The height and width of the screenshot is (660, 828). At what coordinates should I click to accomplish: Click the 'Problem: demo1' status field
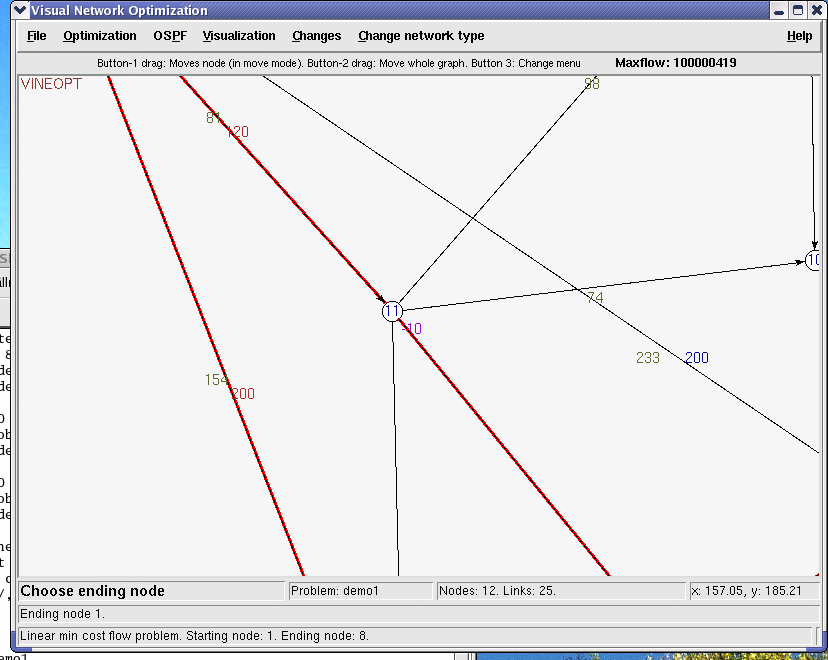[x=361, y=591]
